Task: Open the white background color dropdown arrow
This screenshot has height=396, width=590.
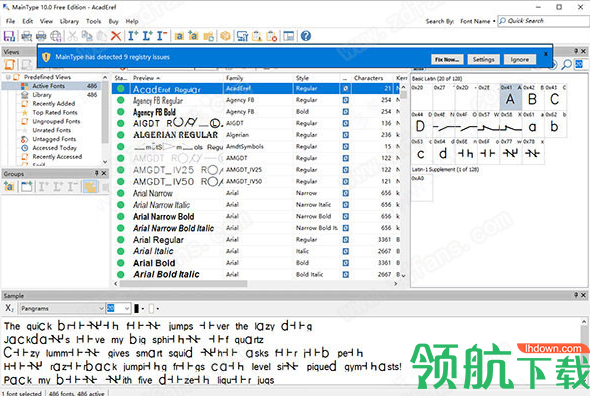Action: (157, 309)
